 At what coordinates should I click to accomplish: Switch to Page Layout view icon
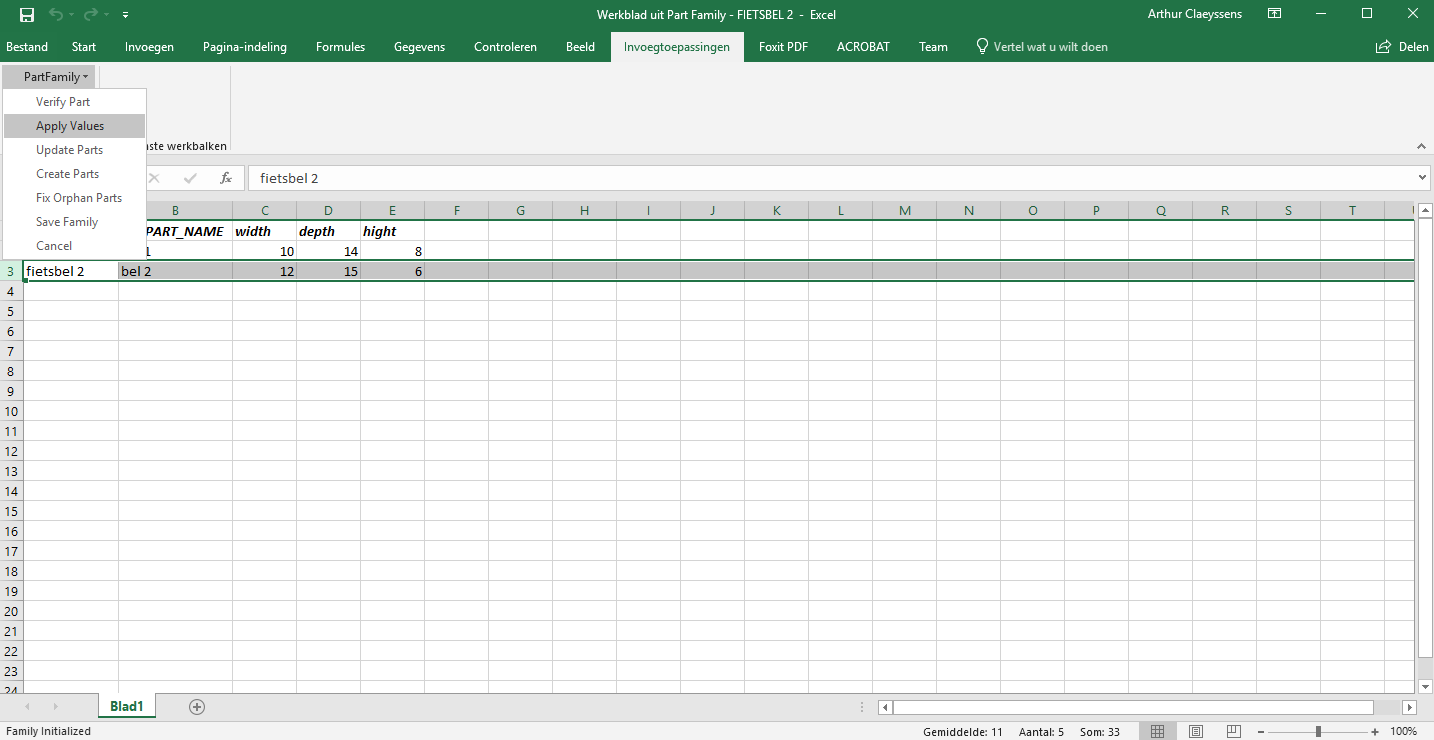[x=1196, y=732]
